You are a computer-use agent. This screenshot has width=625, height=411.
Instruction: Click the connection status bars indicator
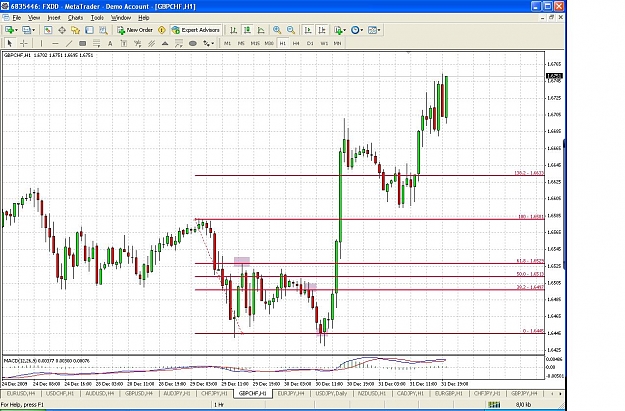494,405
